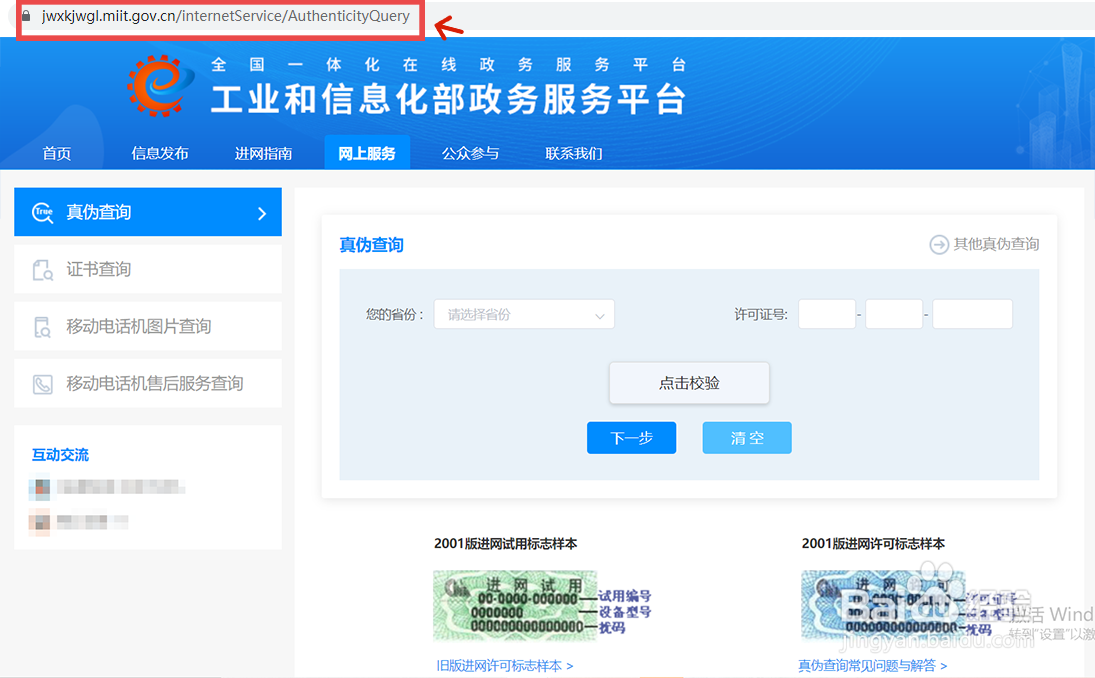
Task: Open the 联系我们 navigation tab
Action: click(x=573, y=153)
